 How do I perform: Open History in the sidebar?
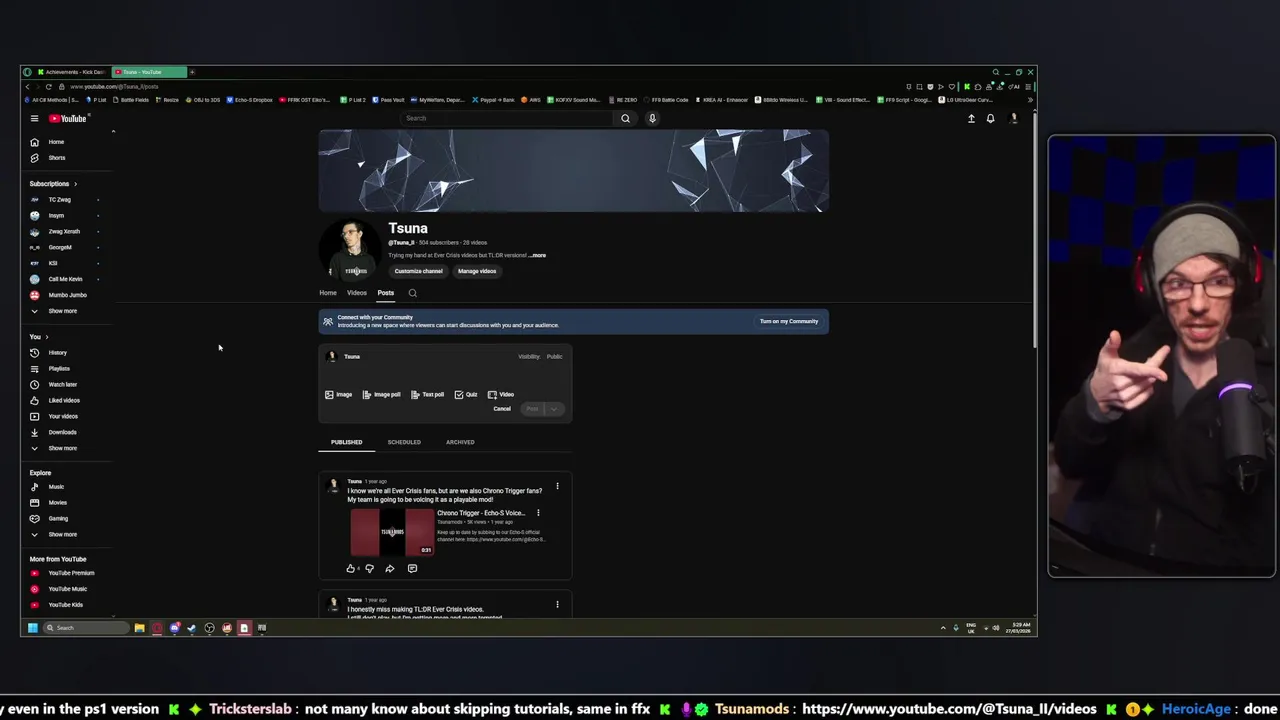[x=58, y=353]
